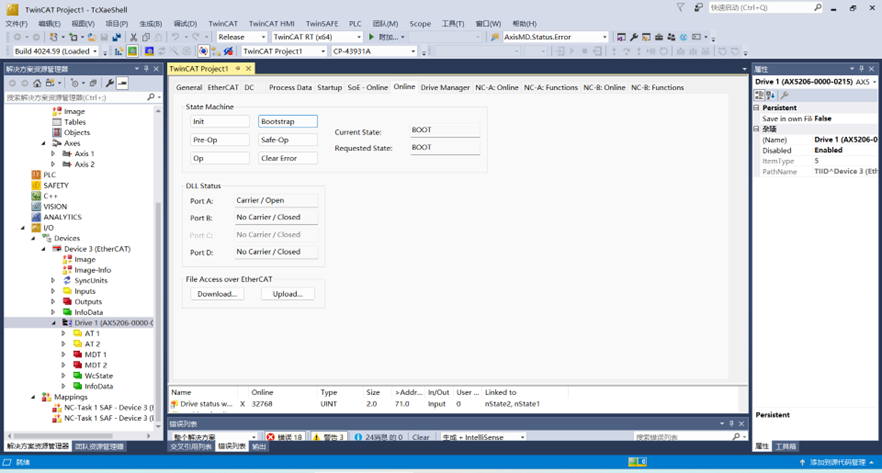Click the Clear Error button
The width and height of the screenshot is (882, 473).
(x=288, y=159)
